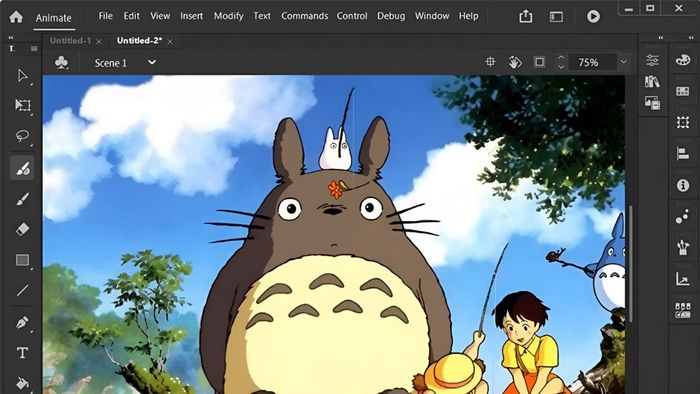Select the Paint Bucket tool

coord(22,383)
